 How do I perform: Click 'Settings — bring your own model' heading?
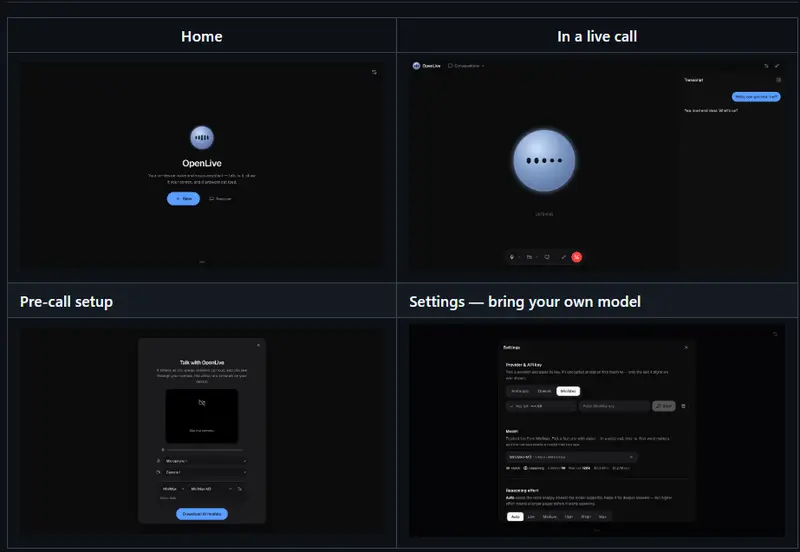525,302
